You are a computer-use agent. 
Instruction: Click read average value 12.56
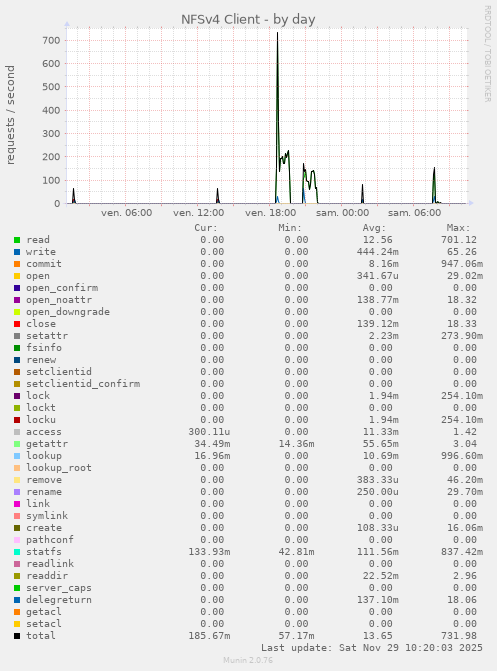[378, 240]
